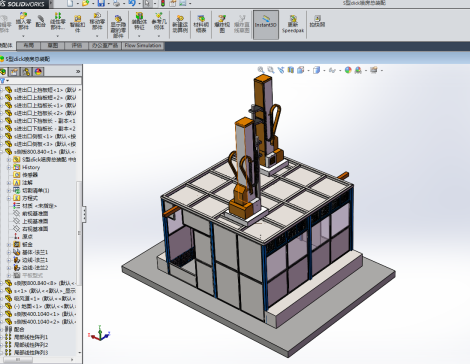Click the Rebuild traffic-light icon

[x=163, y=3]
